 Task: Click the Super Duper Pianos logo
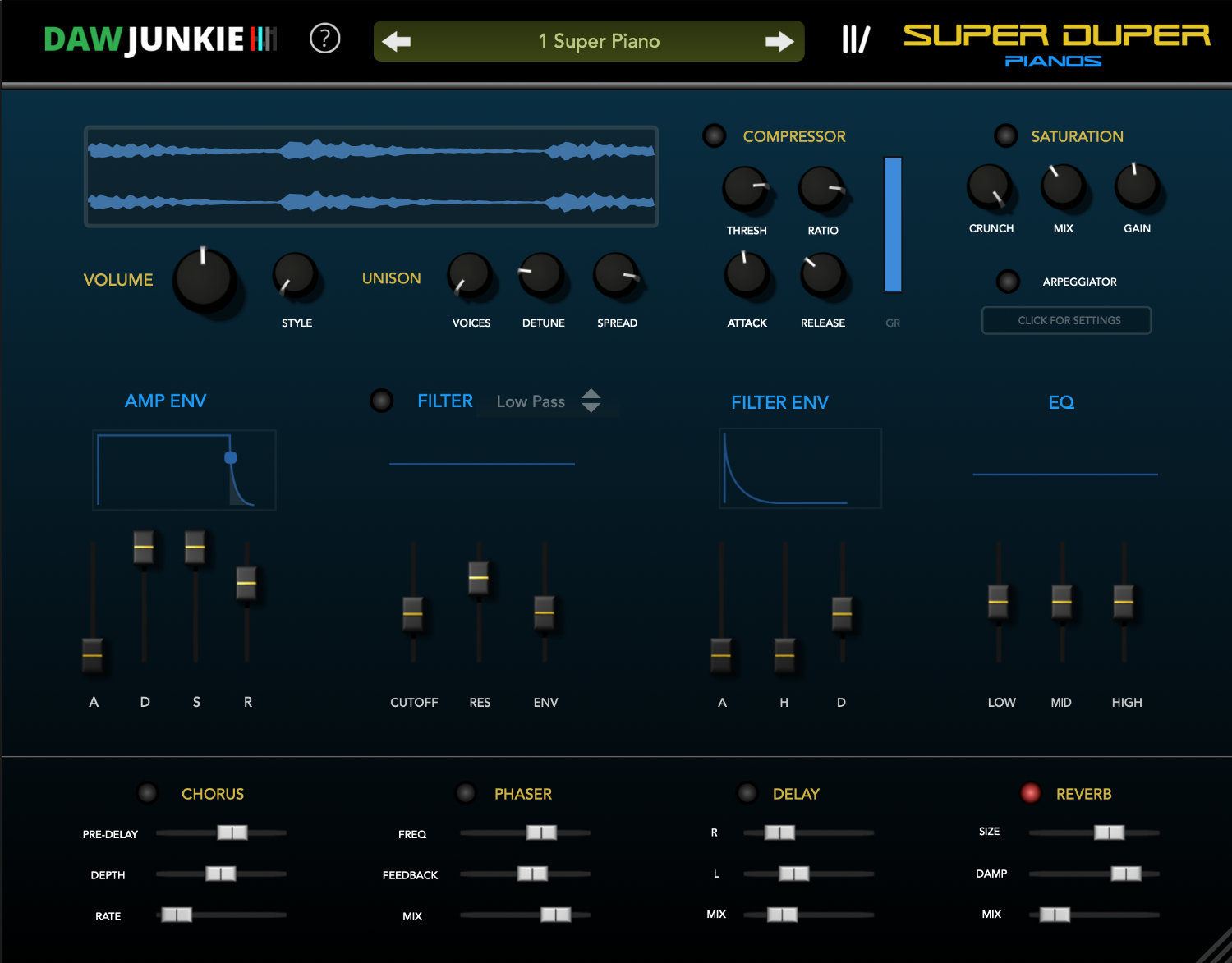coord(1056,45)
